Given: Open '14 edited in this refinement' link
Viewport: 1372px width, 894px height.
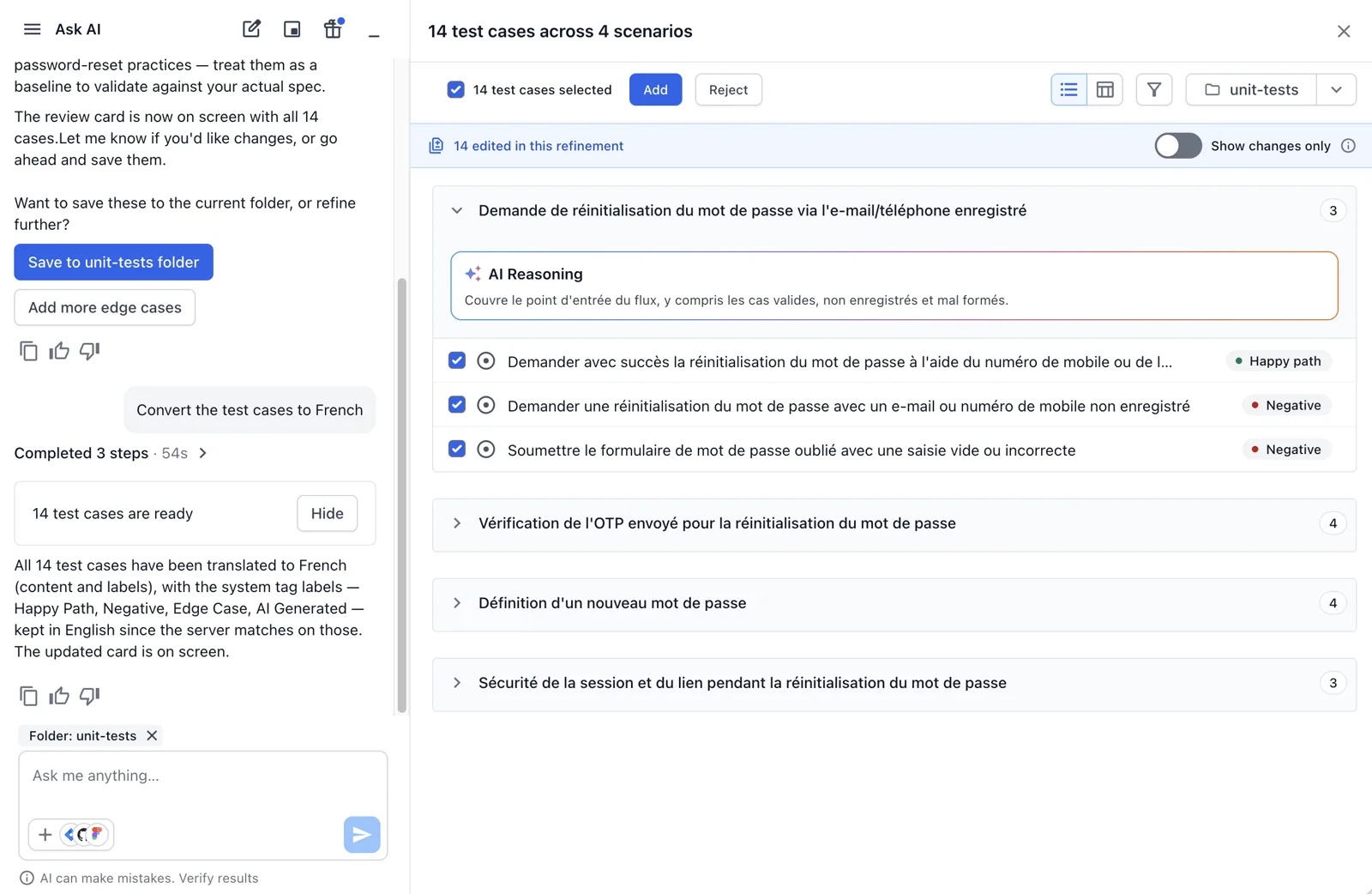Looking at the screenshot, I should pos(538,146).
